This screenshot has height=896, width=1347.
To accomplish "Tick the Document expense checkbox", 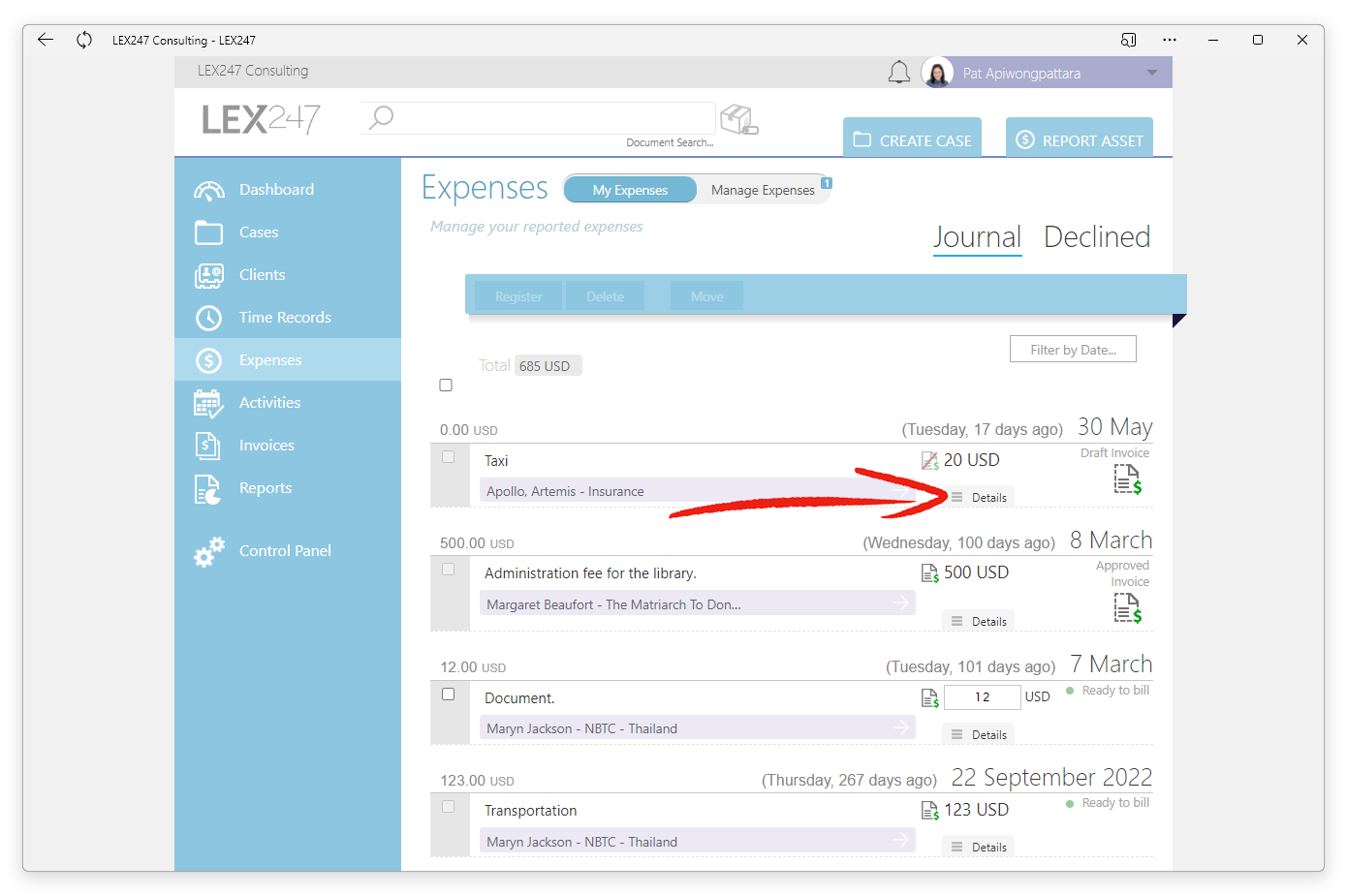I will (x=448, y=695).
